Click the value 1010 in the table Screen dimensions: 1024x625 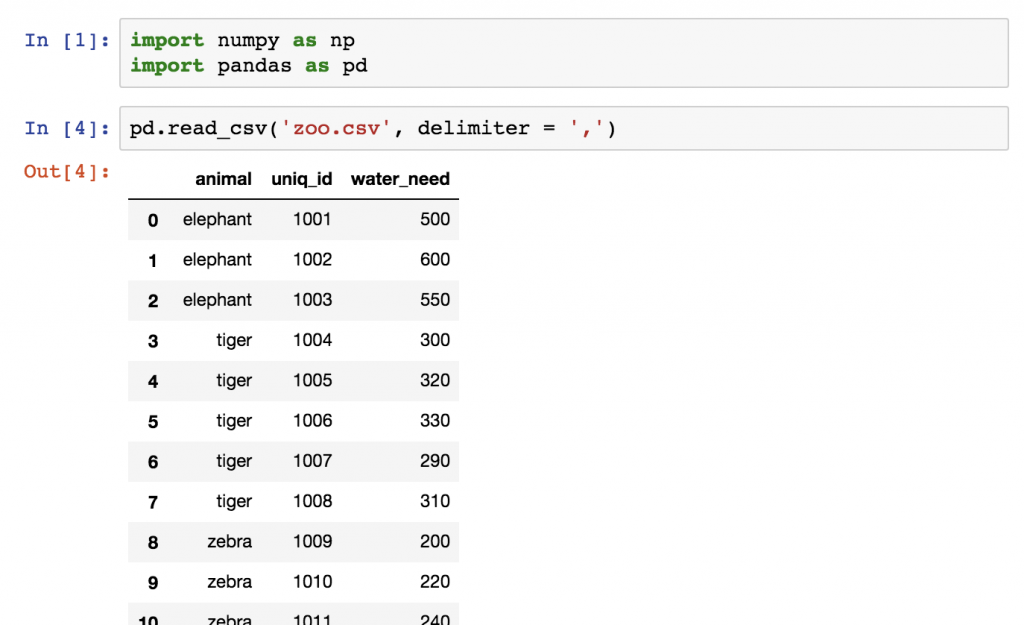[311, 581]
